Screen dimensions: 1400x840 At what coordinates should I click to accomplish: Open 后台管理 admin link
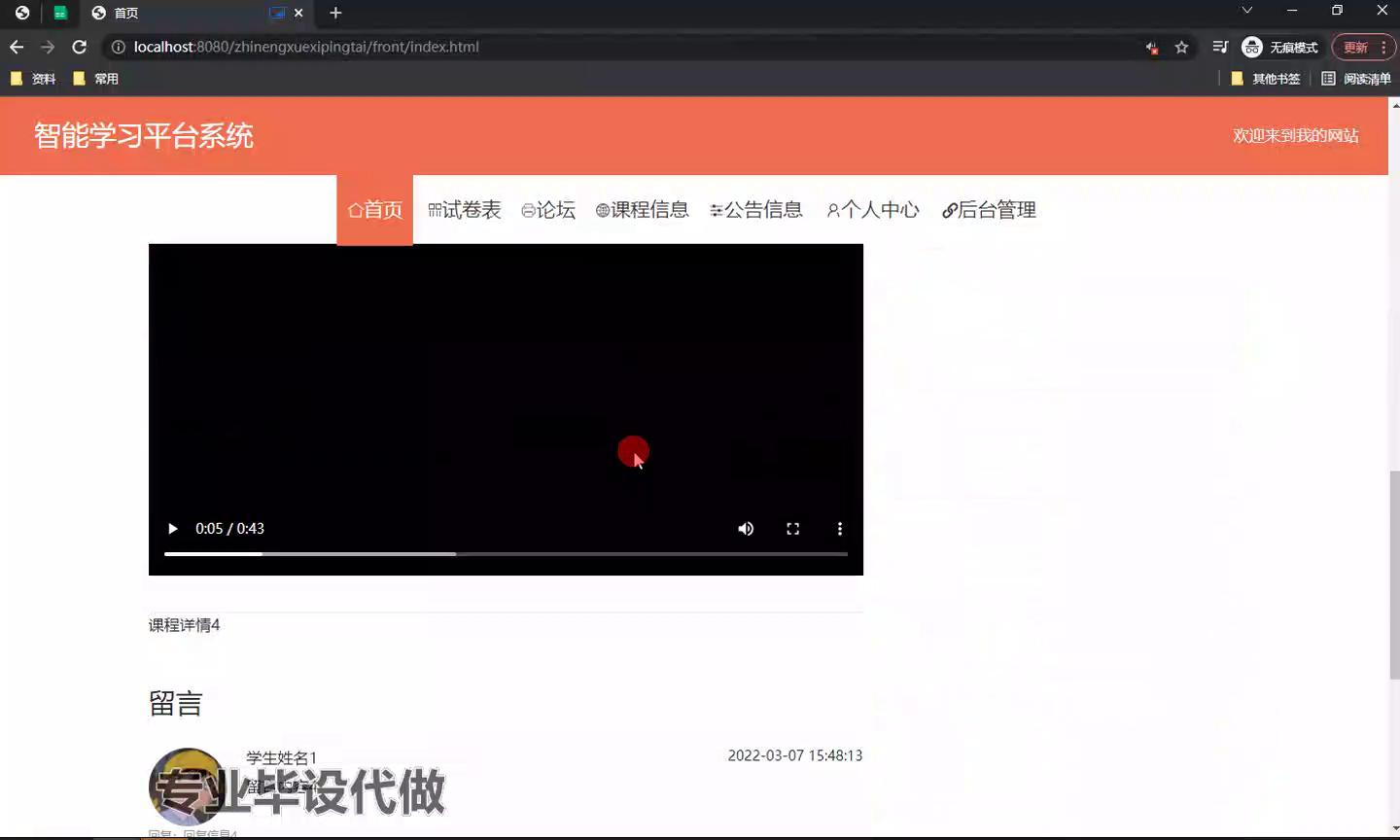pyautogui.click(x=989, y=210)
